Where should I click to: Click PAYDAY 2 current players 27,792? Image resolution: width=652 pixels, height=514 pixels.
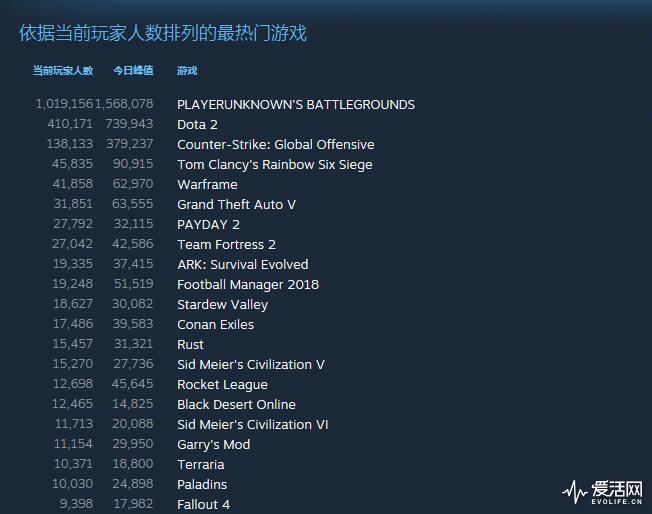click(x=73, y=224)
